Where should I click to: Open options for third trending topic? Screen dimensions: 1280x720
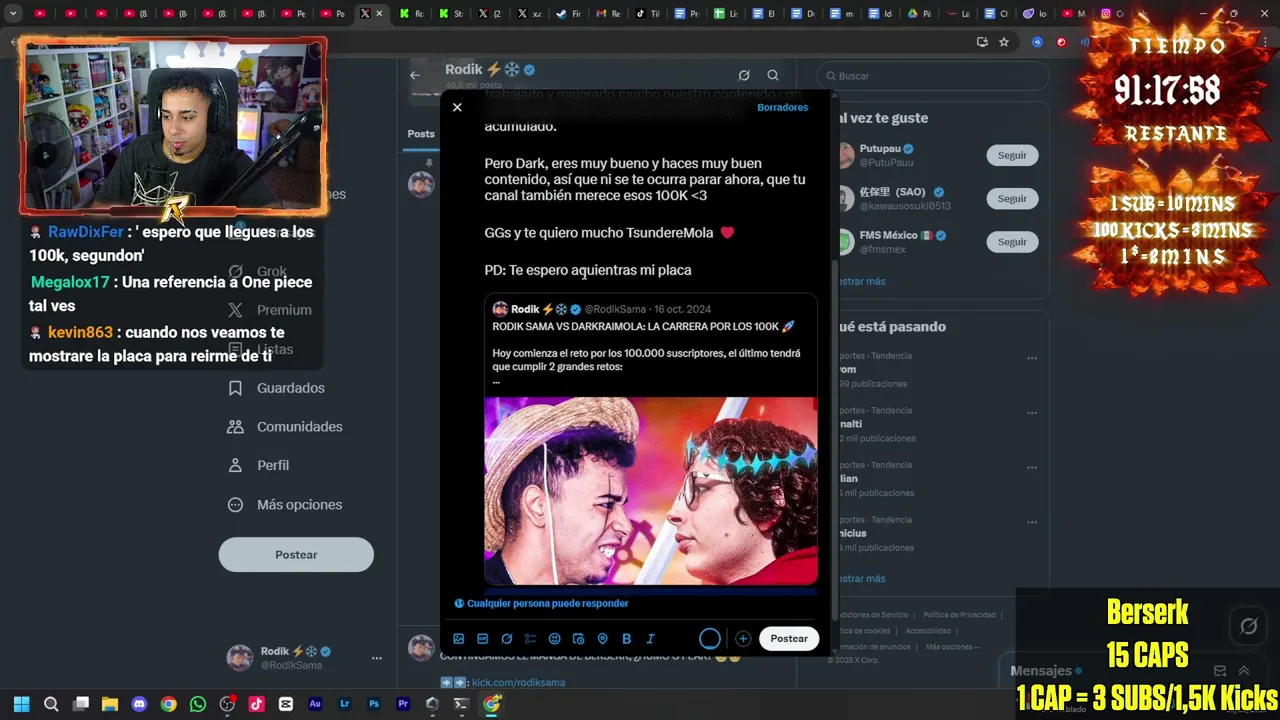pos(1032,468)
